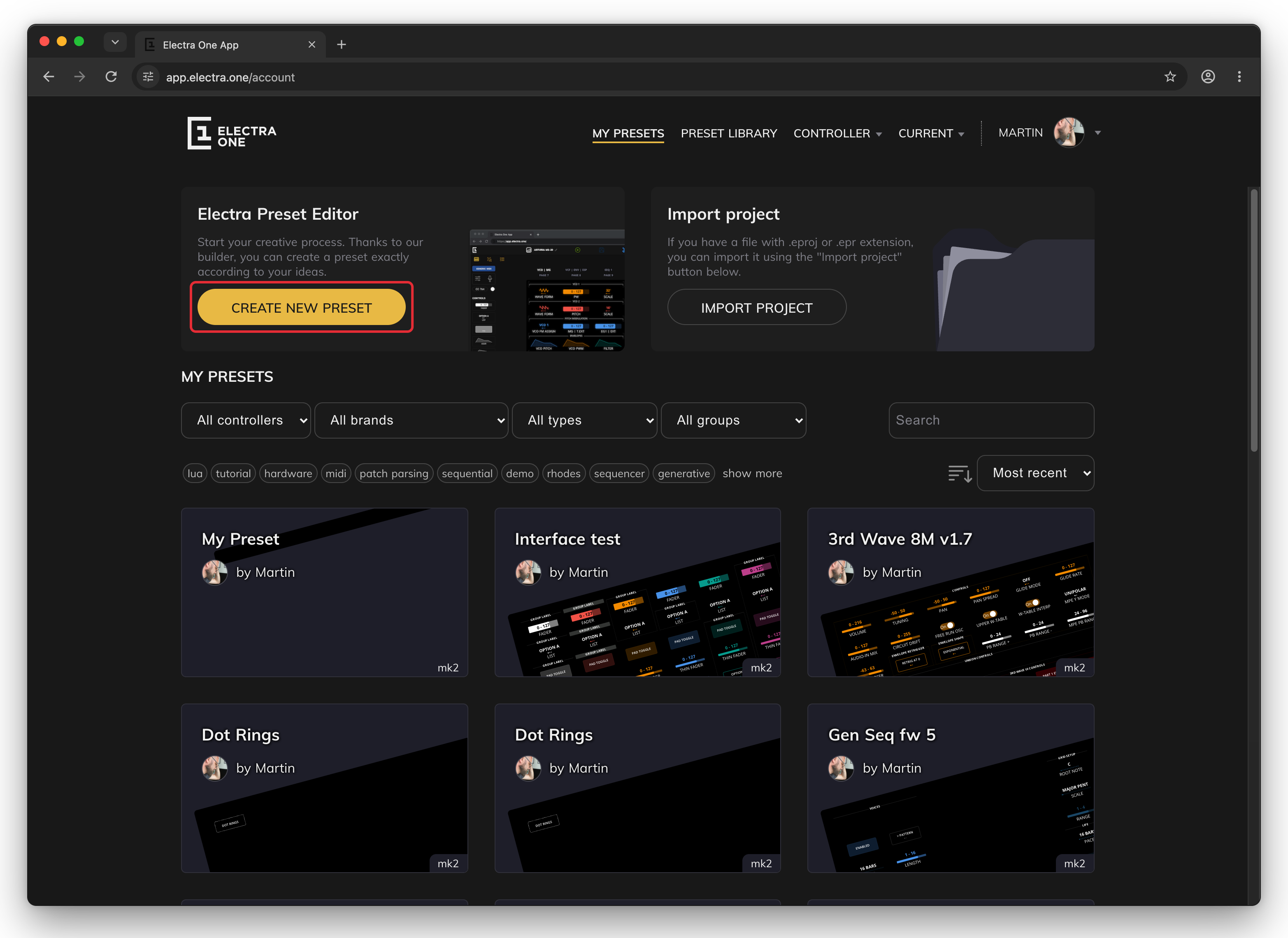Click the show more tags link
1288x938 pixels.
pyautogui.click(x=752, y=474)
